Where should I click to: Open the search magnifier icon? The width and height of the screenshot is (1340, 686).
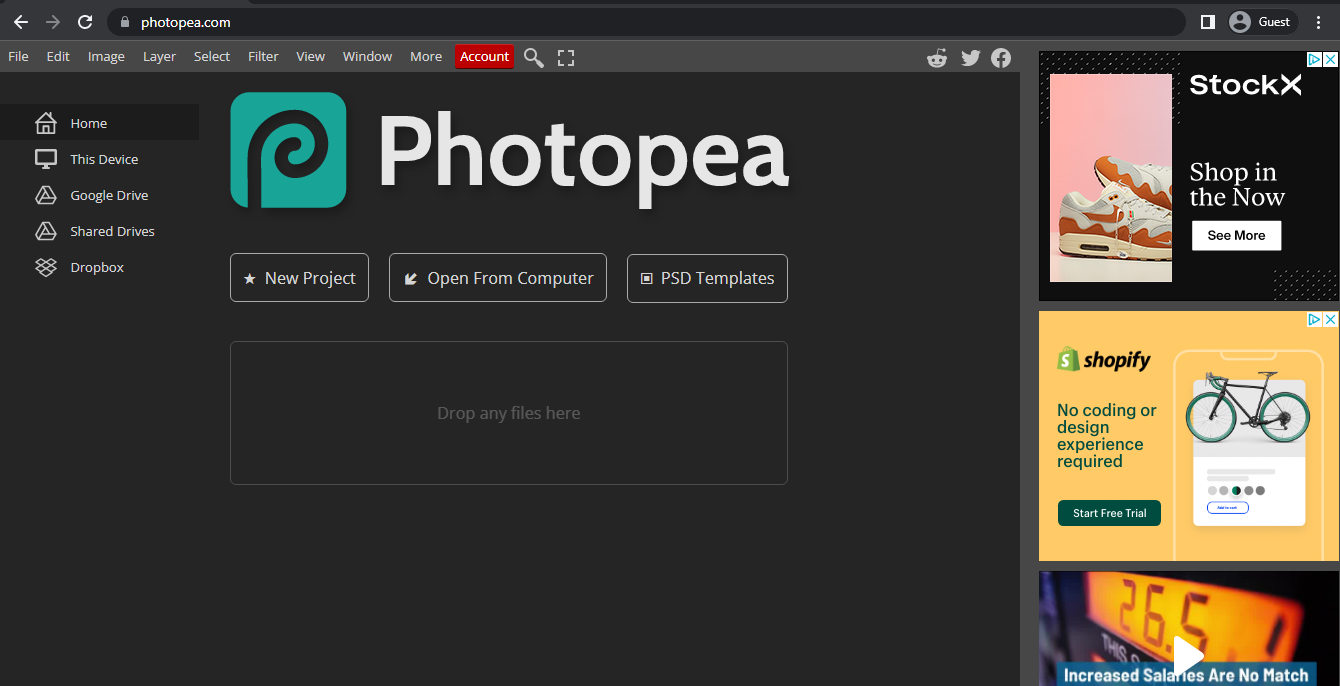point(534,58)
